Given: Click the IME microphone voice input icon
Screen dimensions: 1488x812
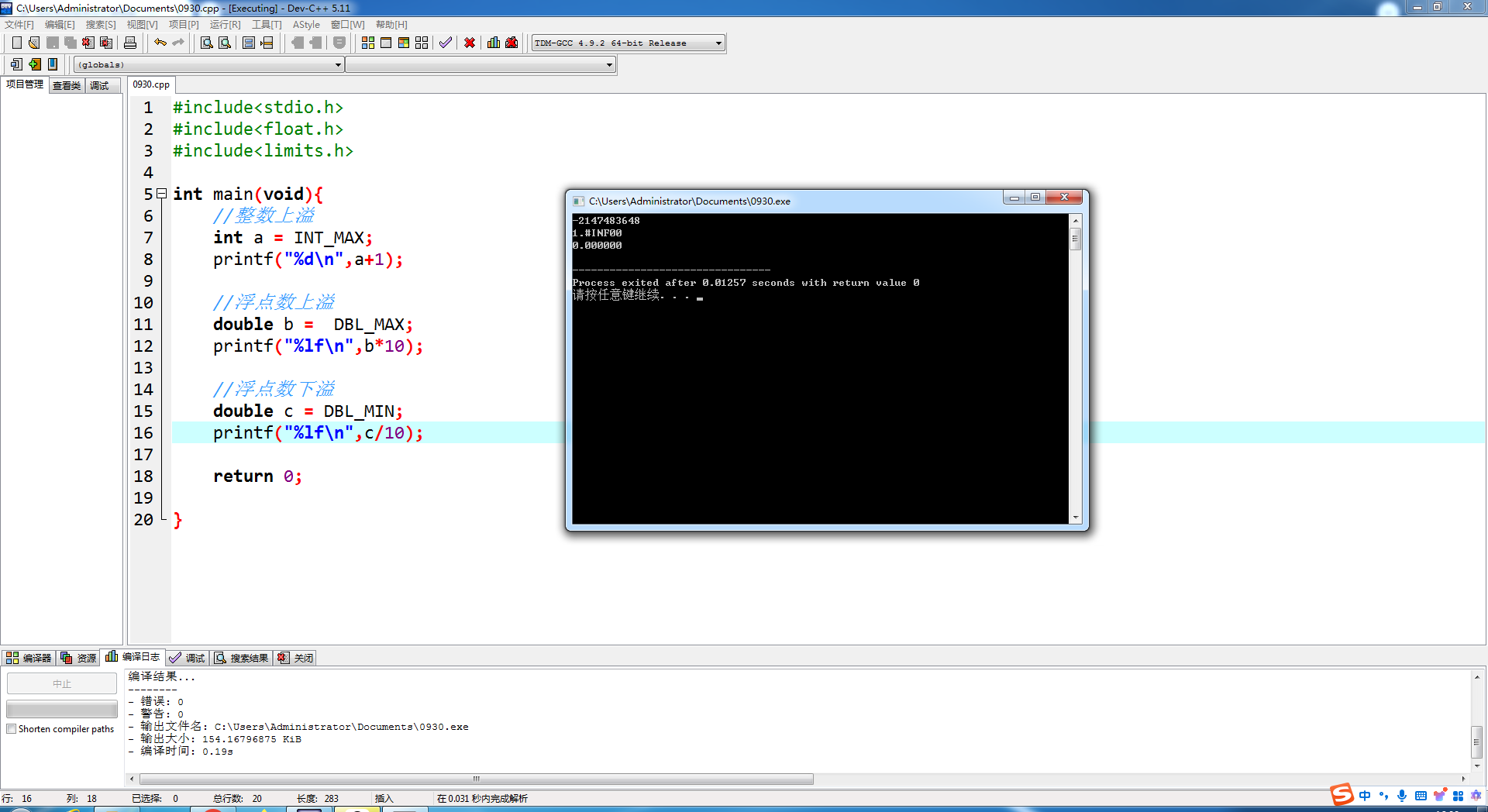Looking at the screenshot, I should click(1402, 796).
